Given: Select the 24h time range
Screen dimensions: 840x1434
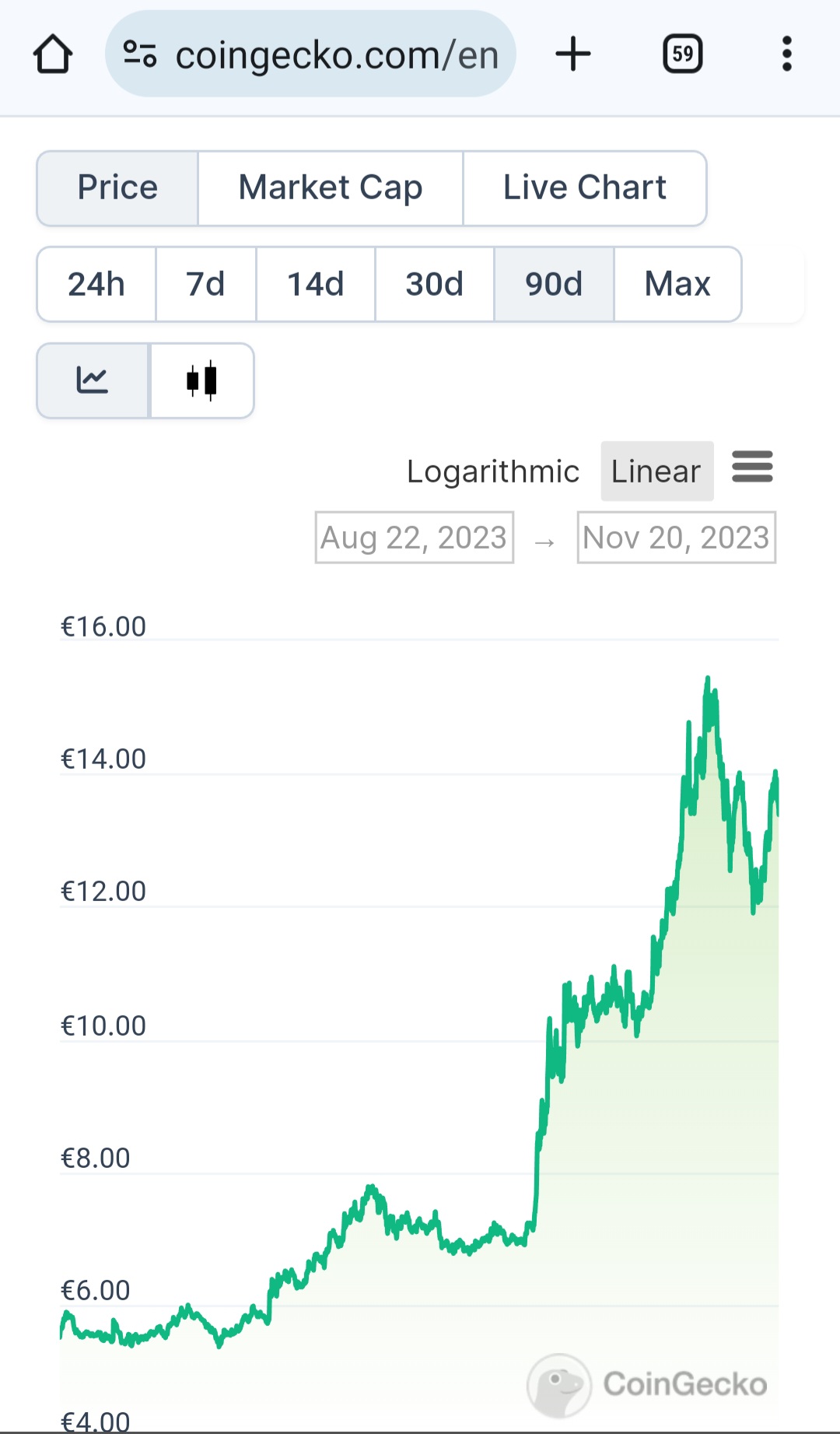Looking at the screenshot, I should point(96,284).
